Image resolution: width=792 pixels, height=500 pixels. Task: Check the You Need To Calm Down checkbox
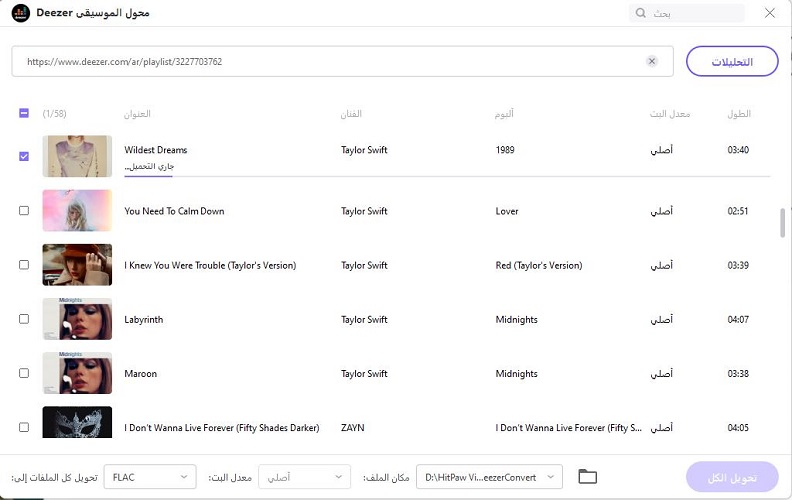tap(24, 211)
